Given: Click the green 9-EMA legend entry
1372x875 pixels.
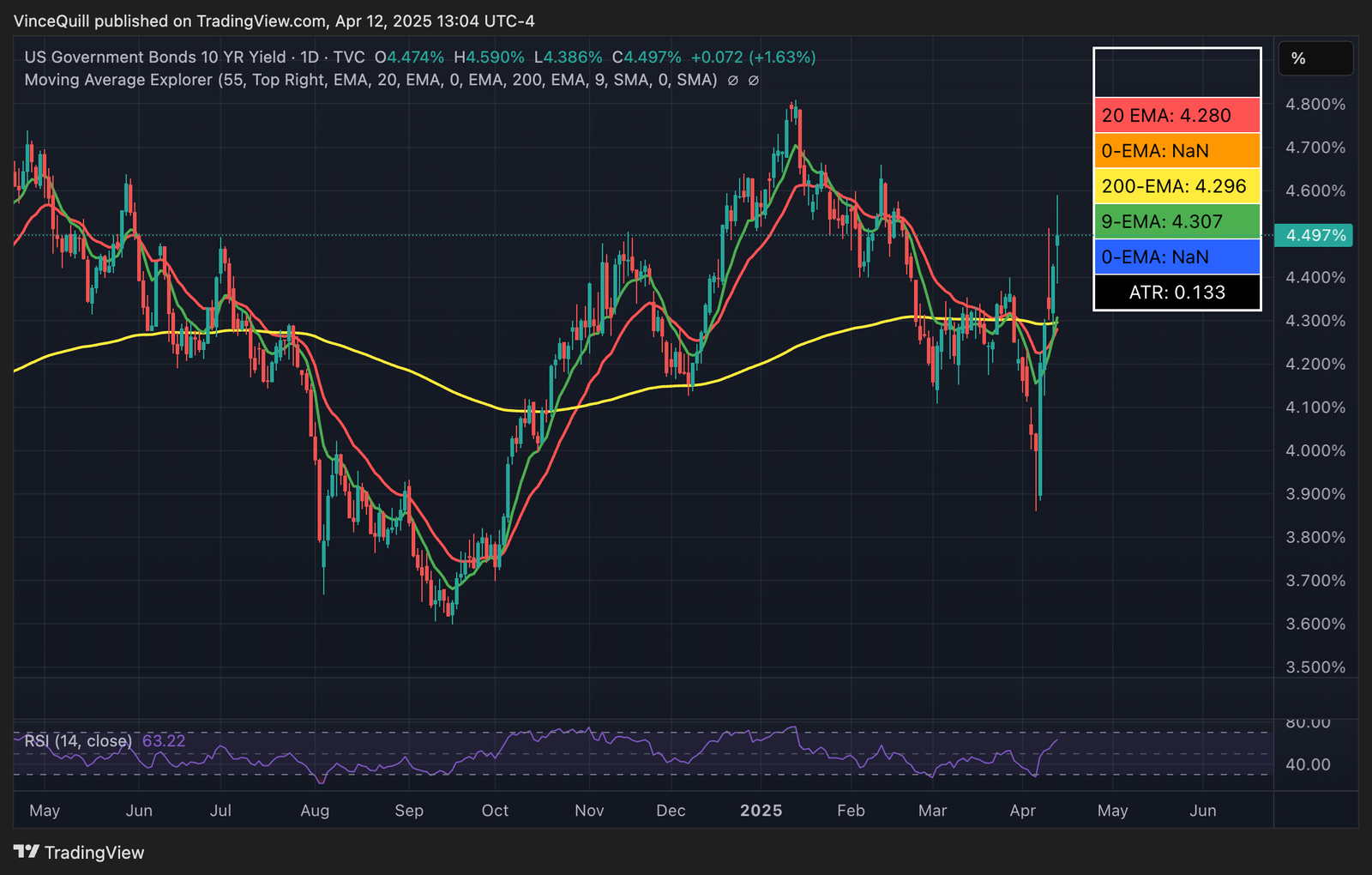Looking at the screenshot, I should (1176, 221).
